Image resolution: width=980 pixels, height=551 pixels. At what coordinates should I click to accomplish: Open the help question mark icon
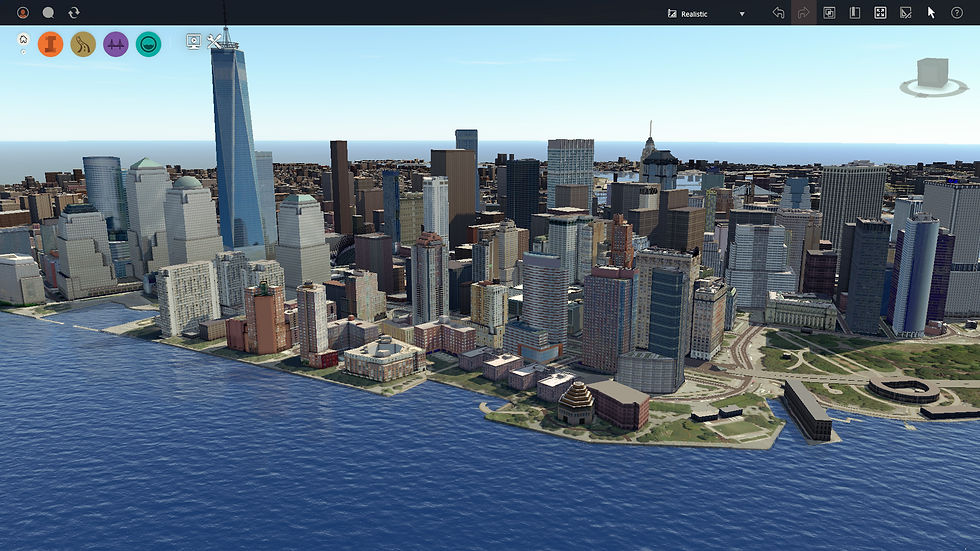pos(957,12)
